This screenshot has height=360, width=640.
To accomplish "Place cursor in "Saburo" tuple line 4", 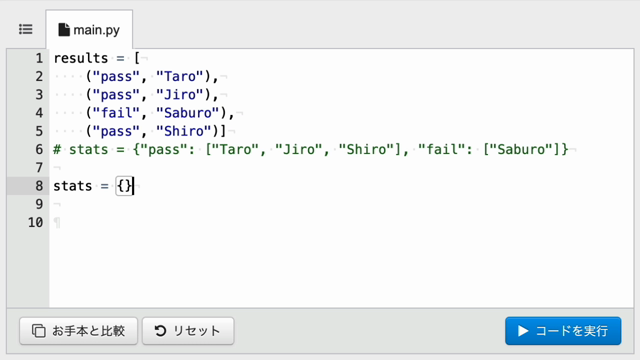I will 188,113.
